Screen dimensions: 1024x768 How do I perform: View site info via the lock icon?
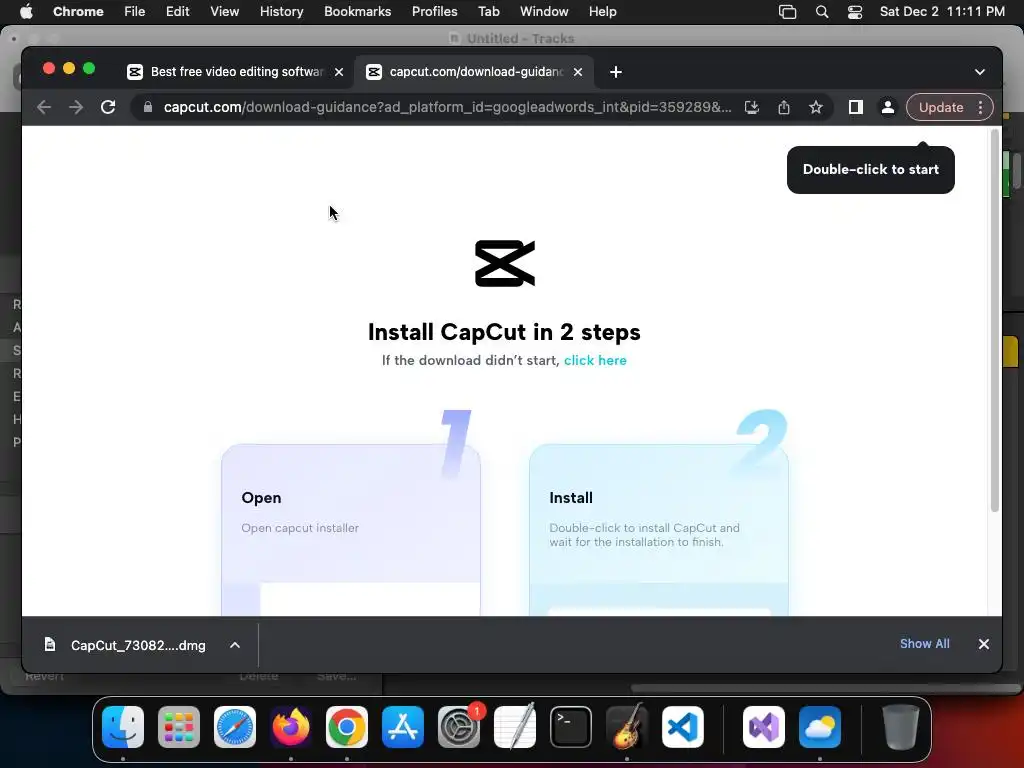coord(148,107)
